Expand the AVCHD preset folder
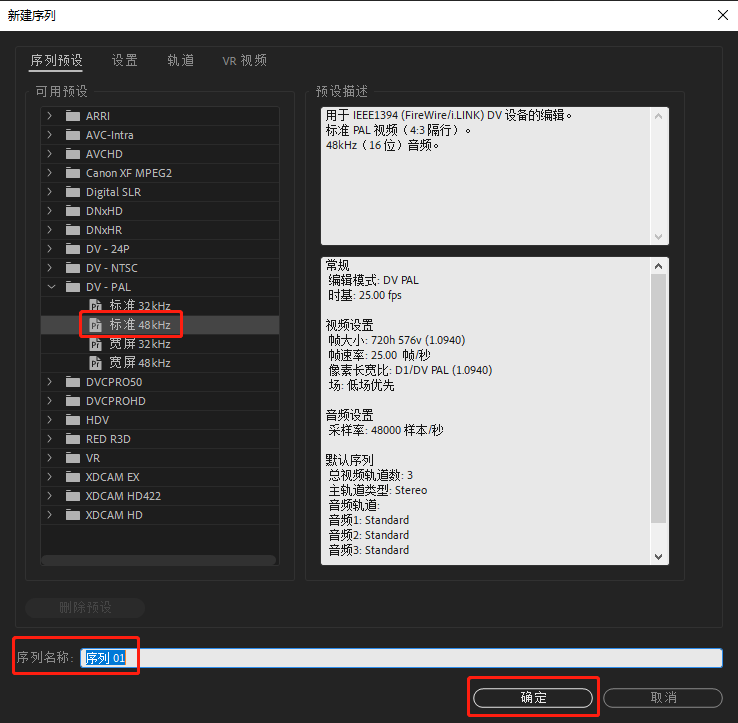 (x=49, y=154)
